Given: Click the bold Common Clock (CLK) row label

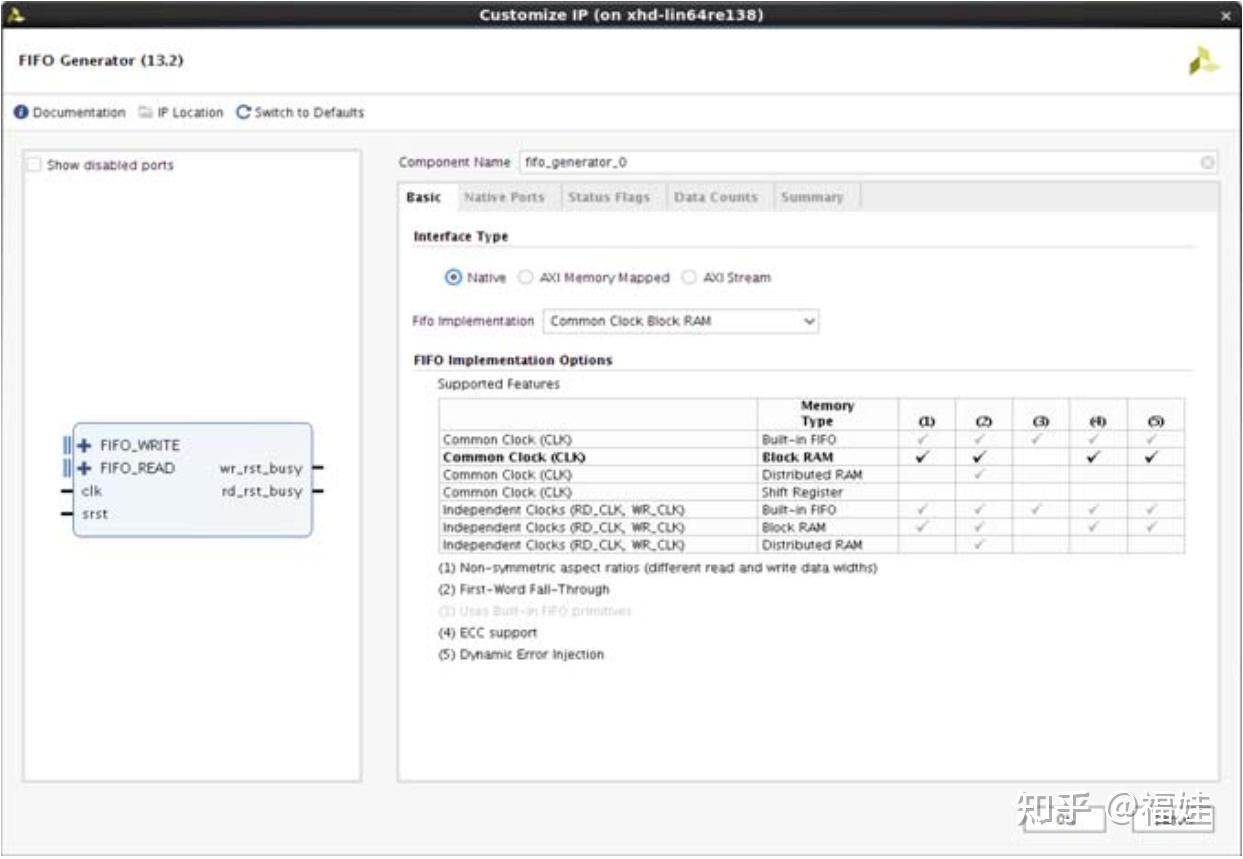Looking at the screenshot, I should 514,458.
